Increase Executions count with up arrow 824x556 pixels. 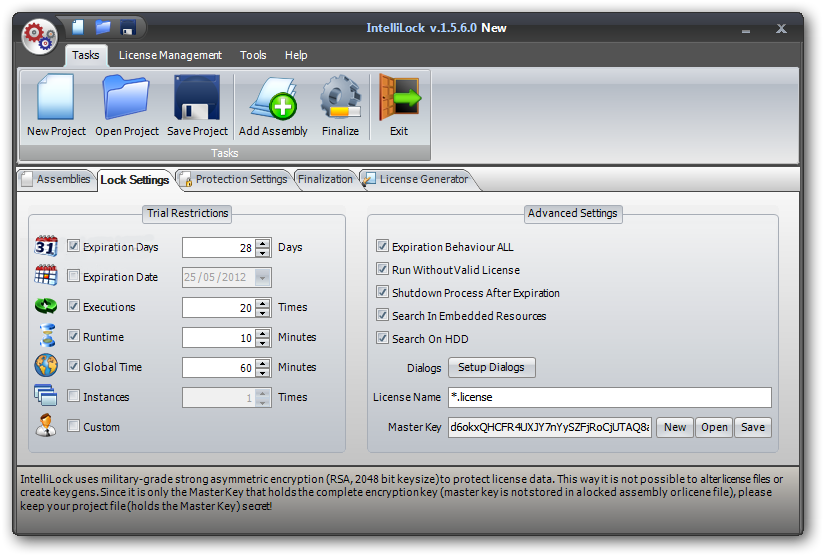tap(262, 303)
